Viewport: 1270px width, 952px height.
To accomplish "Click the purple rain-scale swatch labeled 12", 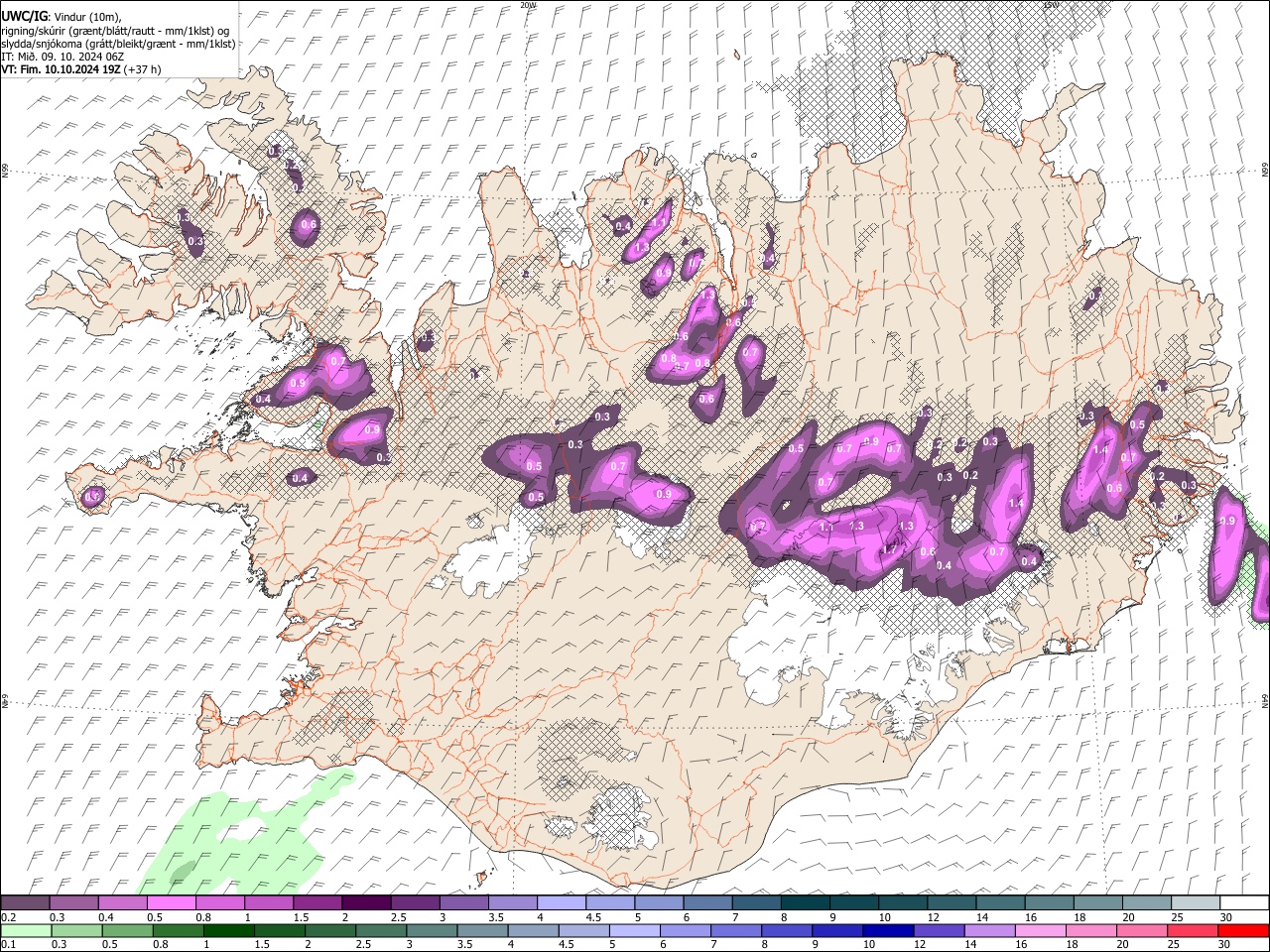I will 940,931.
